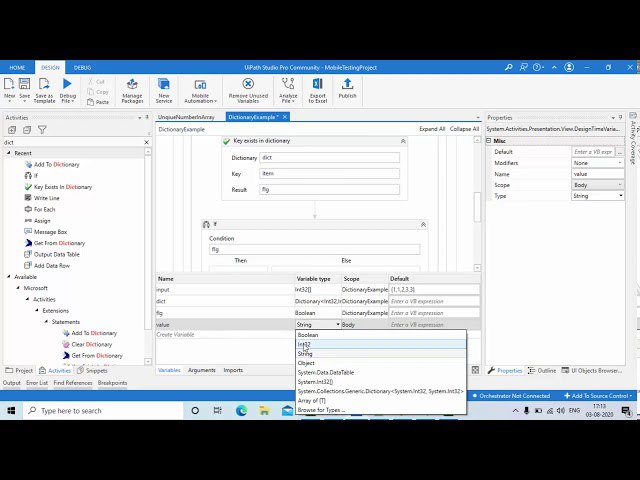Click expand all activities icon in Activities panel
Image resolution: width=640 pixels, height=480 pixels.
(12, 130)
